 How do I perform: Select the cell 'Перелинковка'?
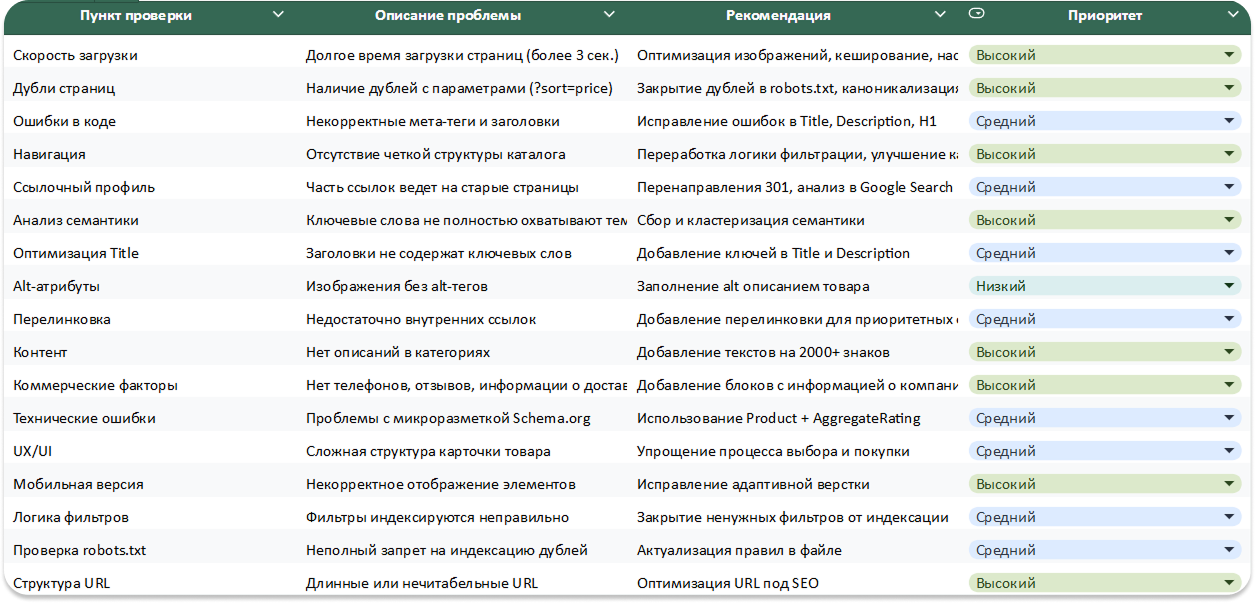(62, 319)
